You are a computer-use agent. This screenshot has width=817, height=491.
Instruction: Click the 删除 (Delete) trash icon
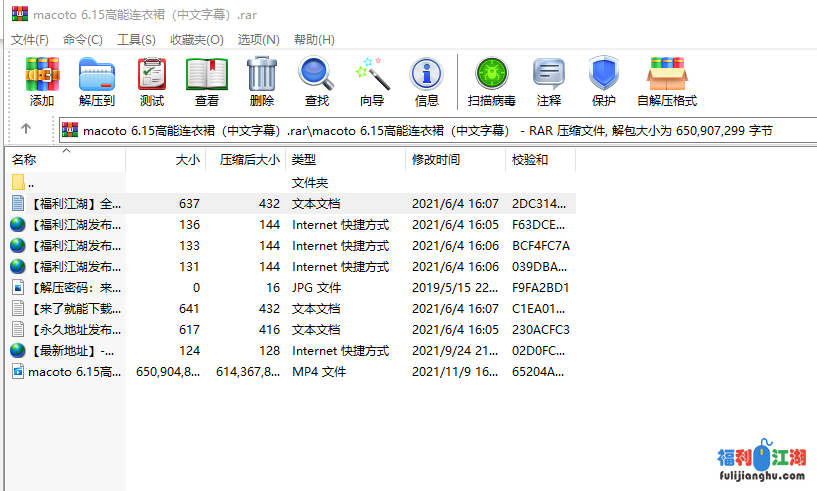tap(262, 80)
